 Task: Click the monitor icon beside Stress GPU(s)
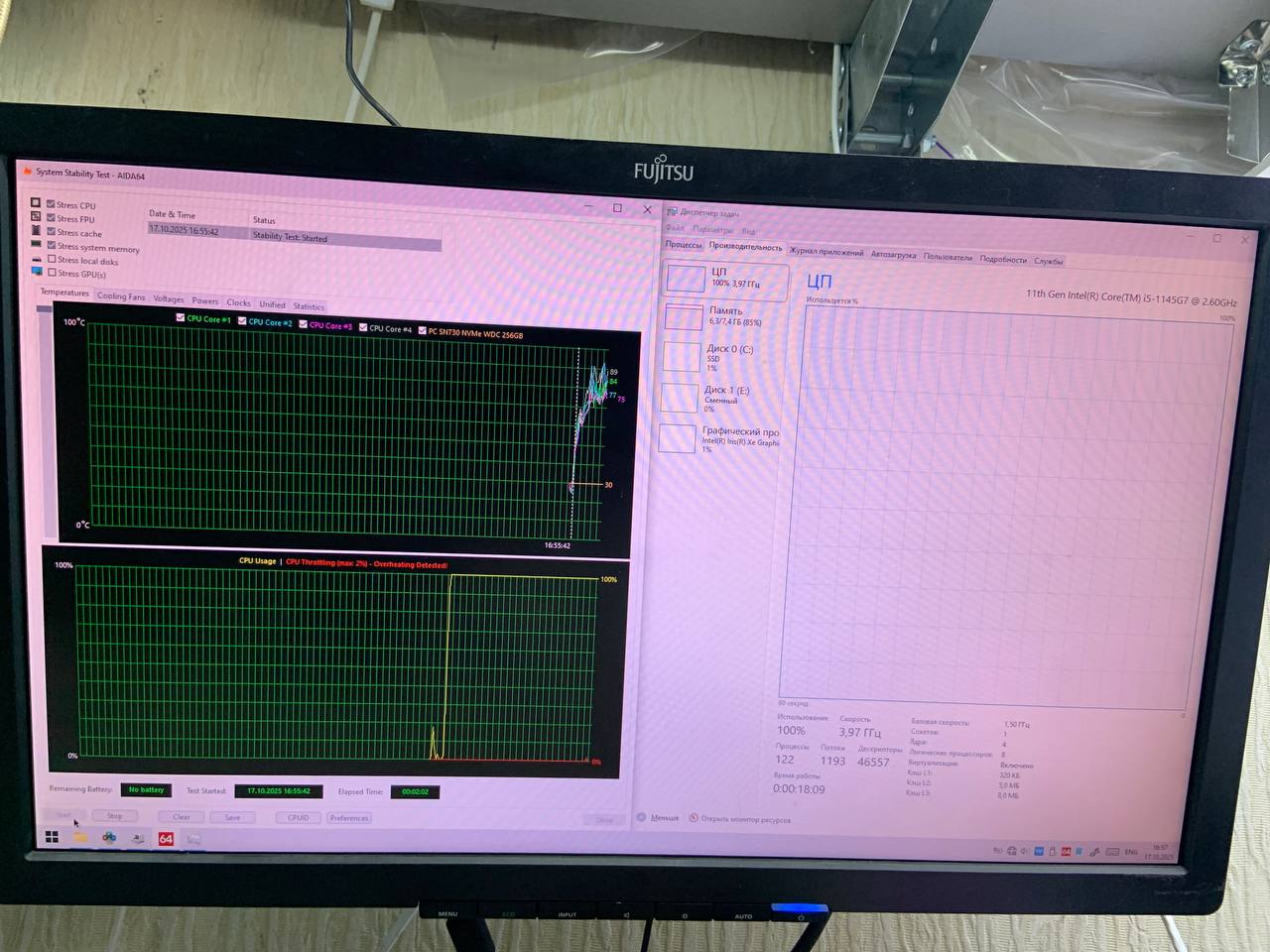tap(37, 272)
